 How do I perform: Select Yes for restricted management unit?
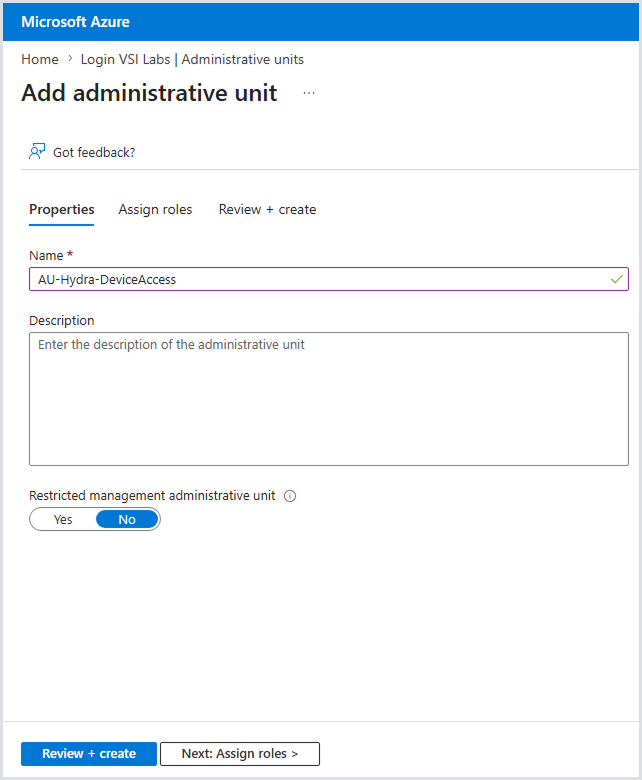click(x=63, y=519)
